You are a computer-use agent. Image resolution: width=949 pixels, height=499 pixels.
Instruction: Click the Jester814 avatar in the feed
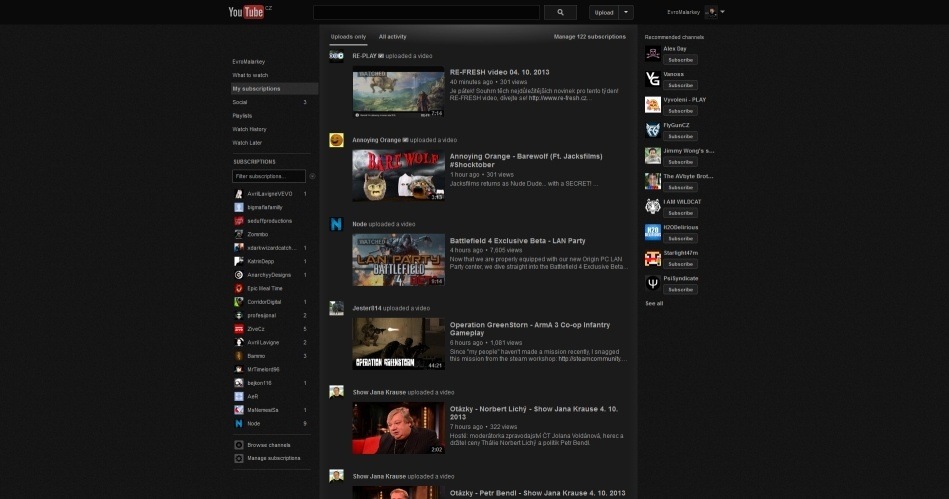[x=337, y=308]
